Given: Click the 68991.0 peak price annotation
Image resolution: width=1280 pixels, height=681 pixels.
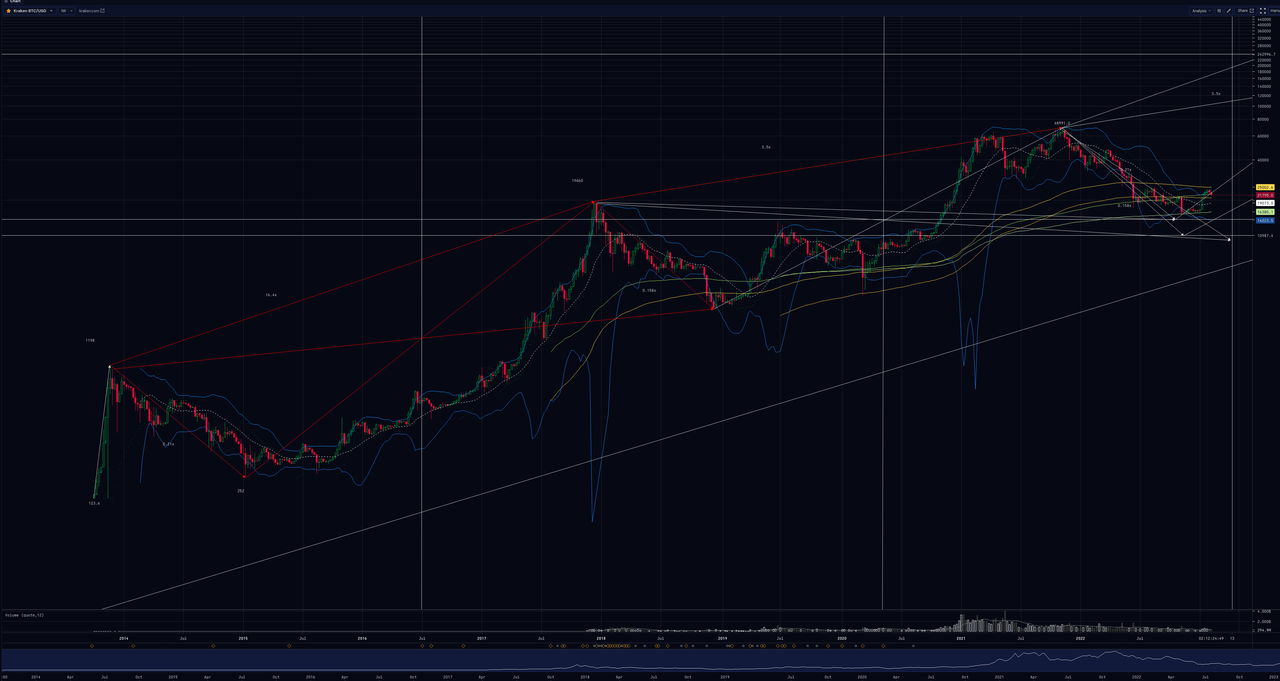Looking at the screenshot, I should click(1063, 124).
